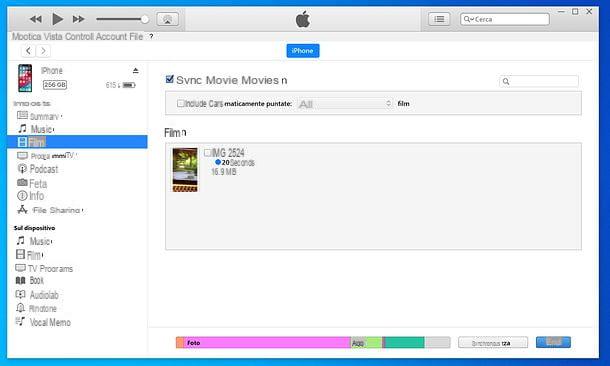Open Book in the device list

point(30,280)
